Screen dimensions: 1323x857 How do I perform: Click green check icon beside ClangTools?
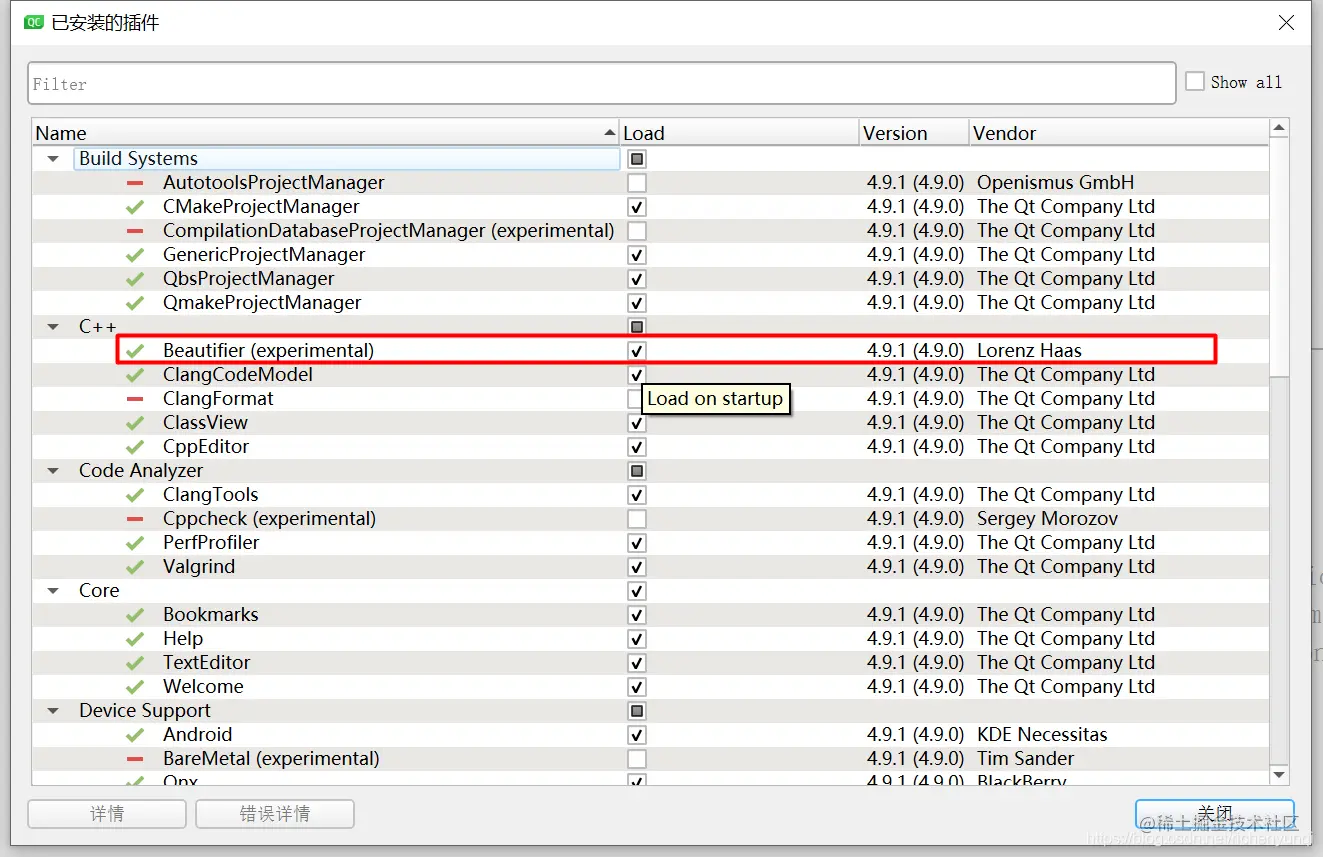[135, 495]
